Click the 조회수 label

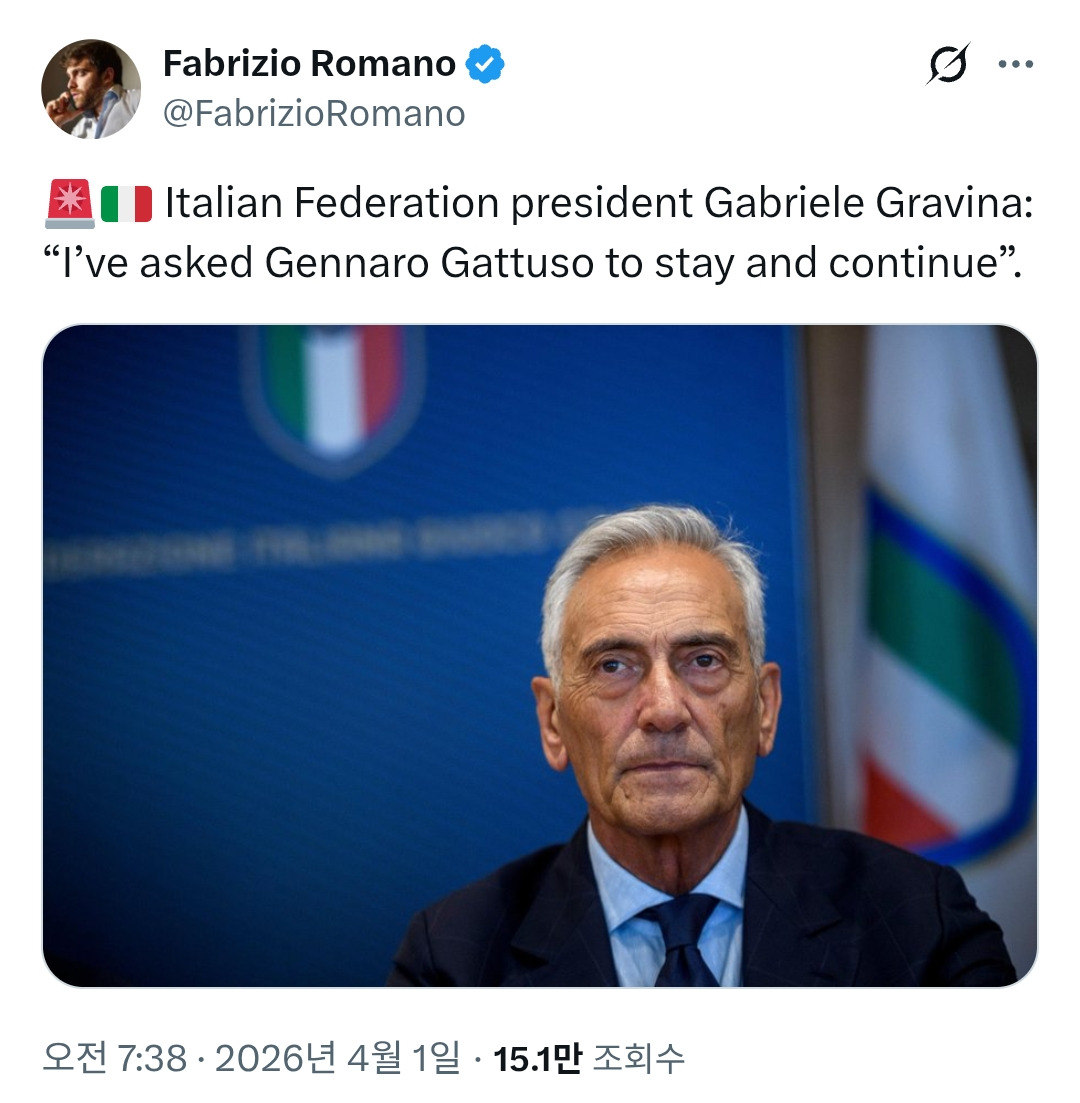(639, 1058)
